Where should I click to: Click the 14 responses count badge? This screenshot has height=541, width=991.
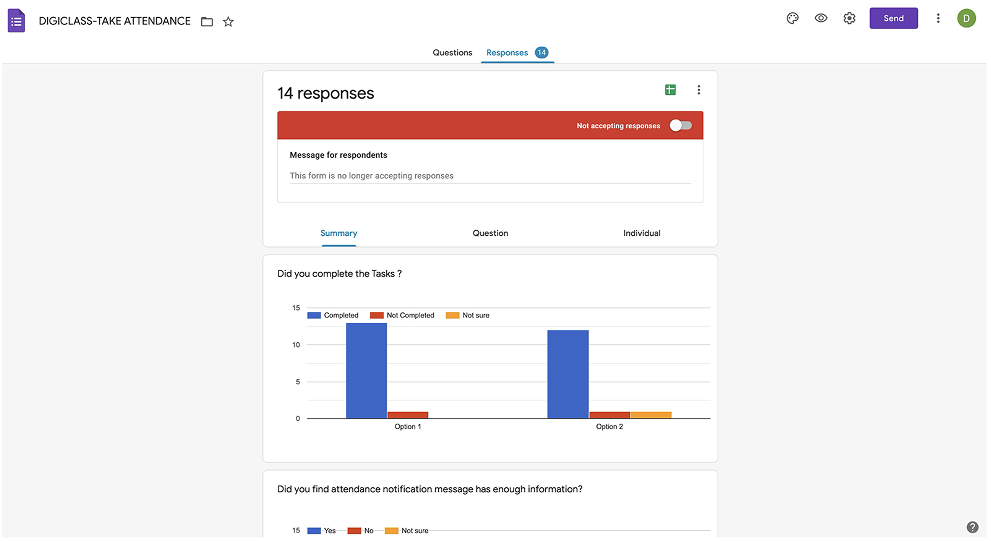(x=542, y=52)
